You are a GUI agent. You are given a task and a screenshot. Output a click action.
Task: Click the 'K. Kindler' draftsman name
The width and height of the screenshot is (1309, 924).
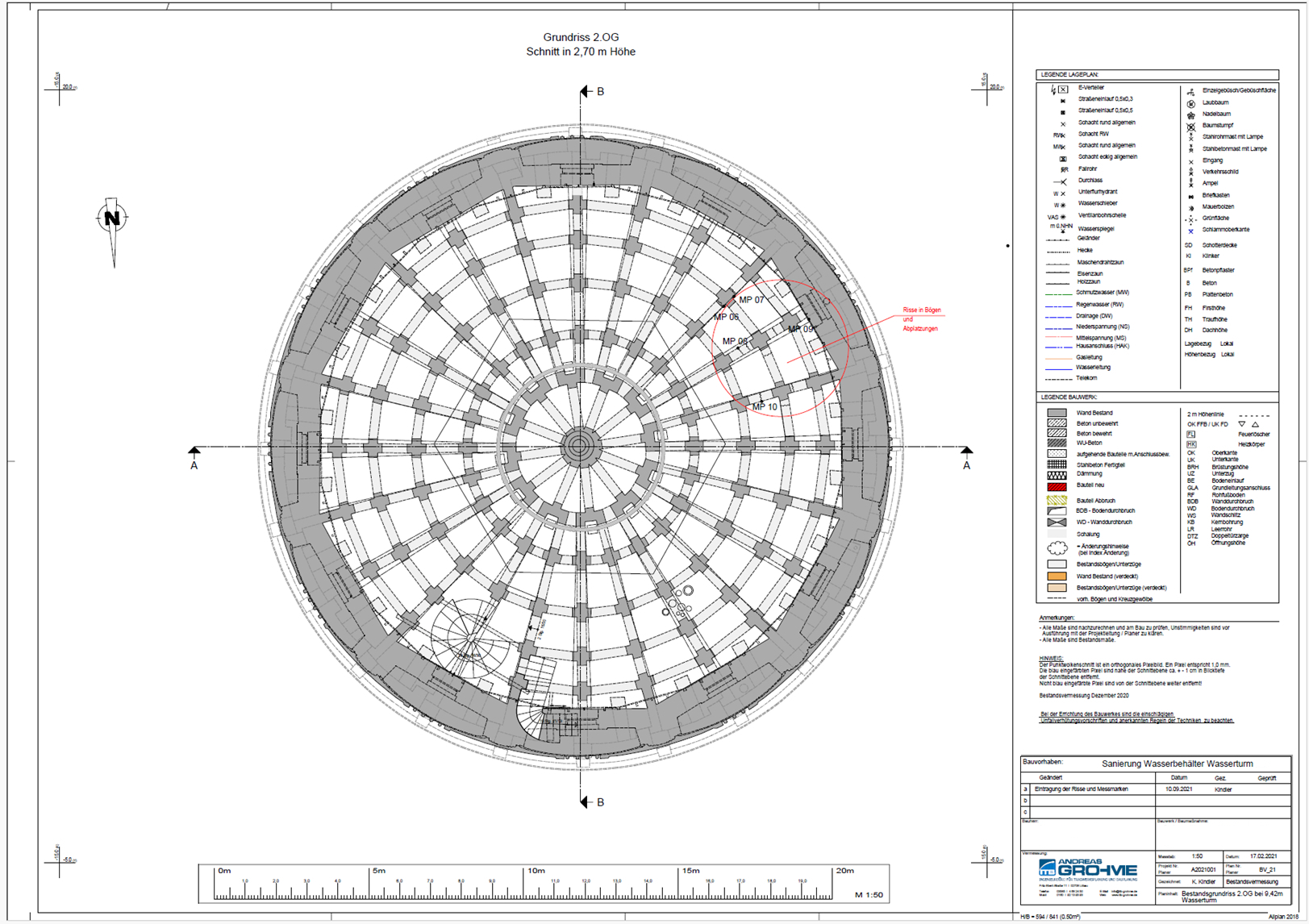click(x=1203, y=881)
